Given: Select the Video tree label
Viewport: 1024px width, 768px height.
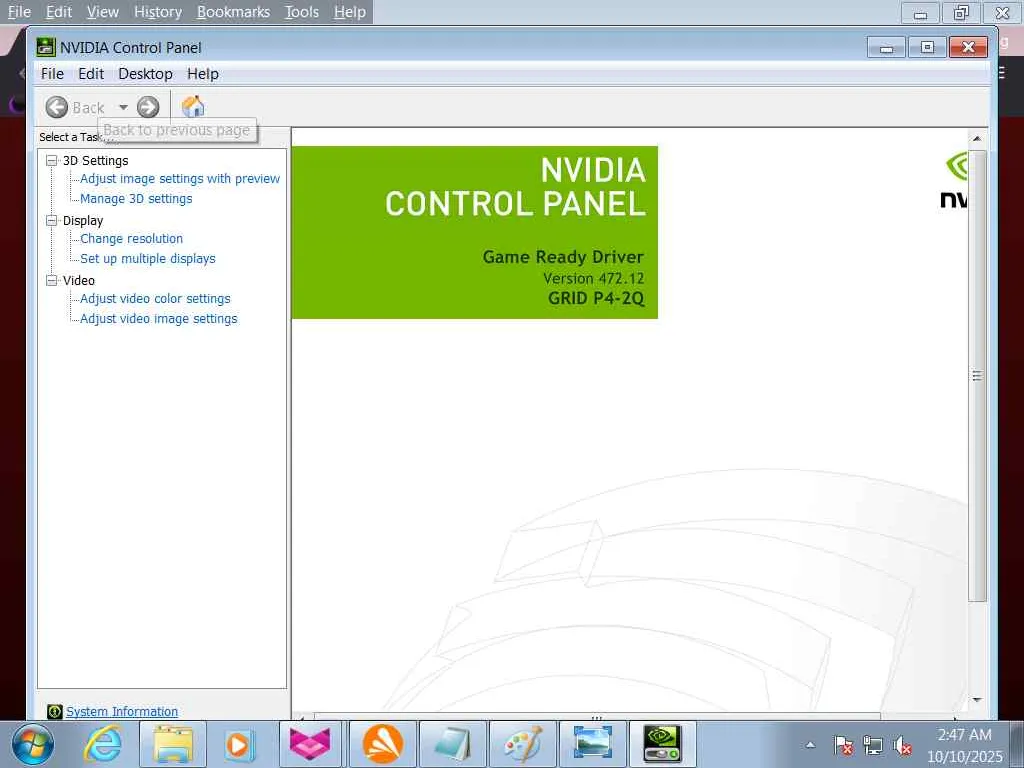Looking at the screenshot, I should pyautogui.click(x=78, y=280).
